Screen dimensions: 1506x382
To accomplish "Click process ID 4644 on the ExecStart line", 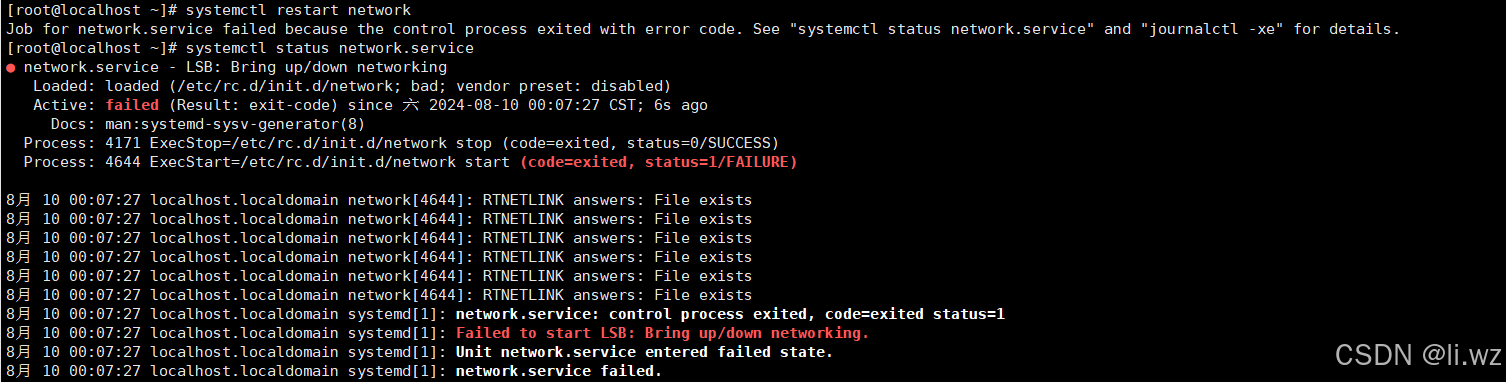I will tap(123, 162).
